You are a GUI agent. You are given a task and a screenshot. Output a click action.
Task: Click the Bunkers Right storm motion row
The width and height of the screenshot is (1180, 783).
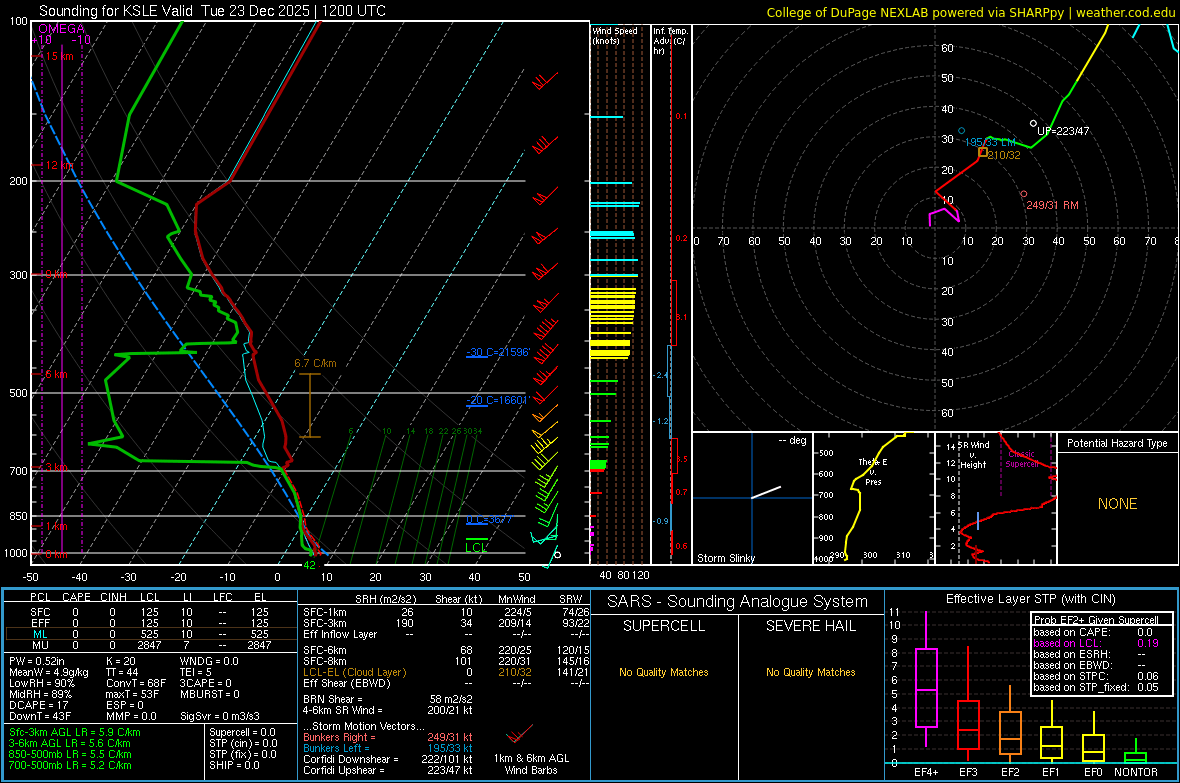point(388,737)
